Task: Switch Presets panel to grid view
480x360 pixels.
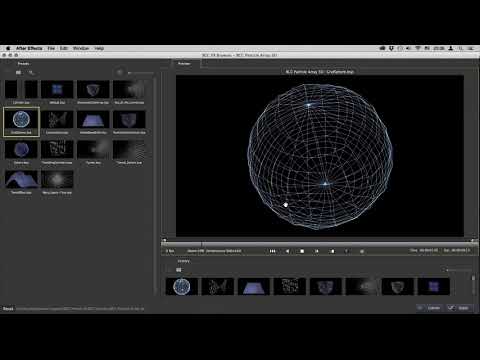Action: pyautogui.click(x=18, y=72)
